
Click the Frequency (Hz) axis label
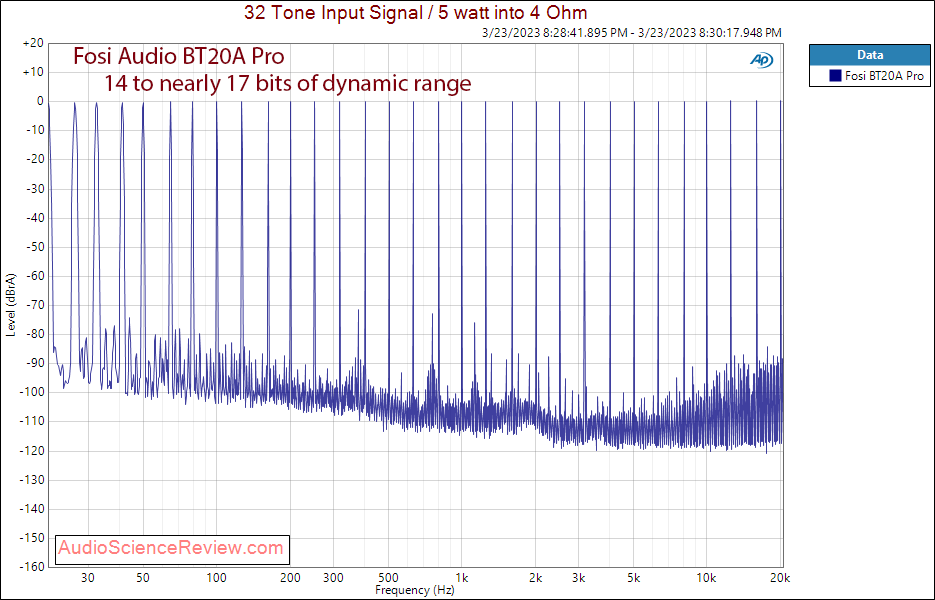pyautogui.click(x=414, y=590)
